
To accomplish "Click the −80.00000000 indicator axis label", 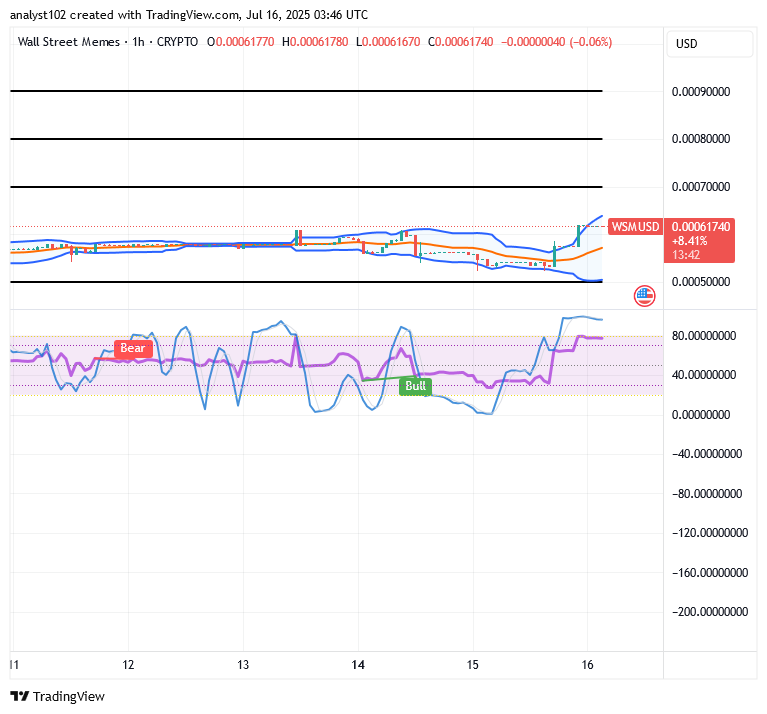I will [707, 493].
